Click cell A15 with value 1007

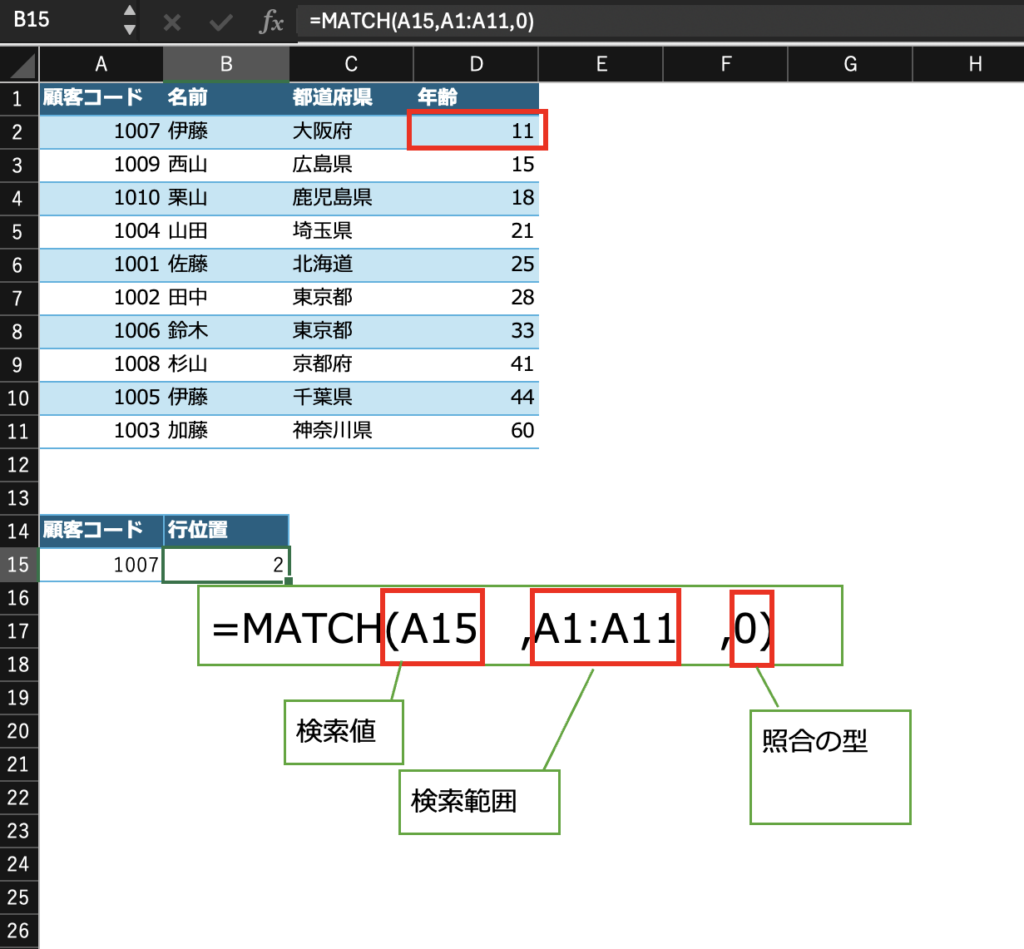[x=101, y=565]
